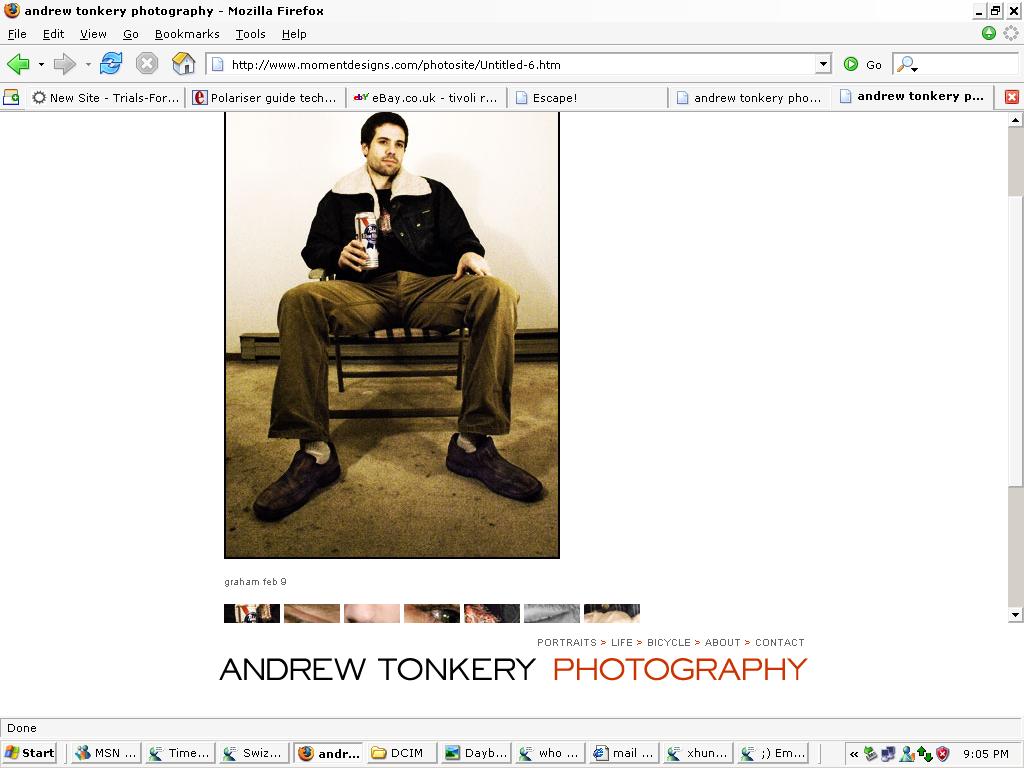Open the BICYCLE link

669,643
